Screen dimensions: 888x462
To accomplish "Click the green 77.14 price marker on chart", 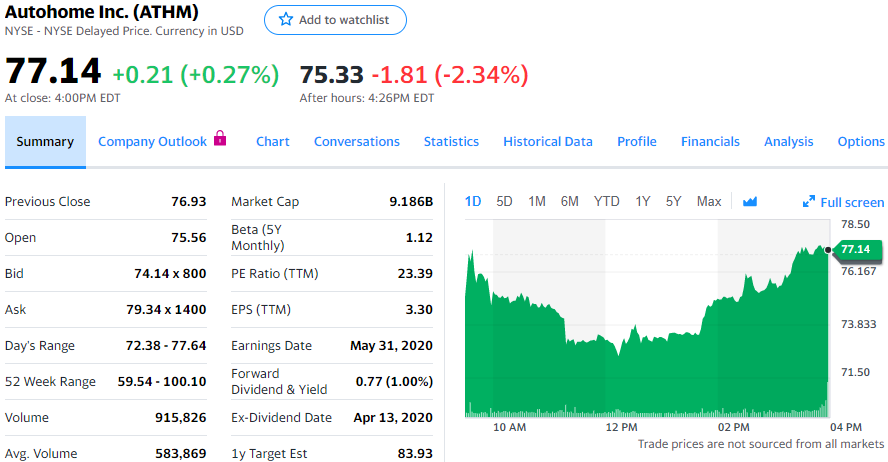I will [855, 249].
